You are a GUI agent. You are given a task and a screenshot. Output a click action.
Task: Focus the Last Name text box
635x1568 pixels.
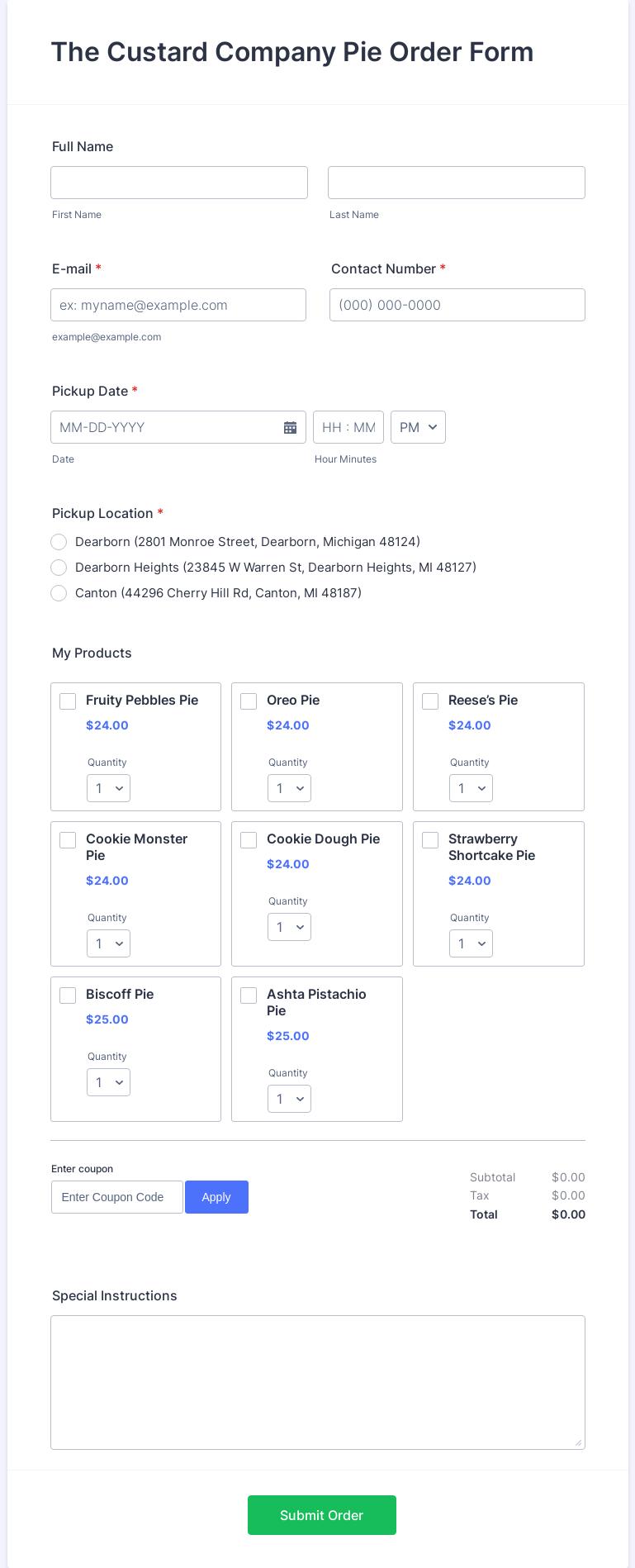(x=457, y=183)
